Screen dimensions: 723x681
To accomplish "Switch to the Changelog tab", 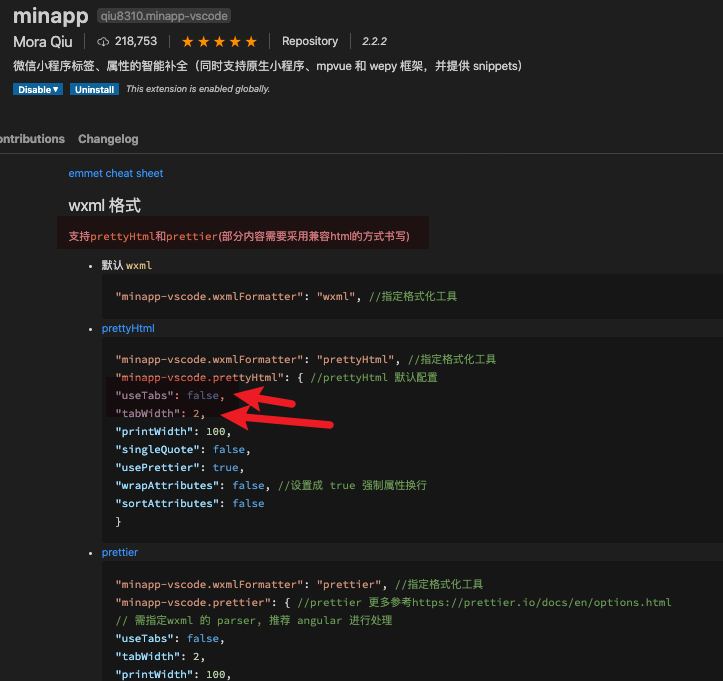I will [108, 139].
